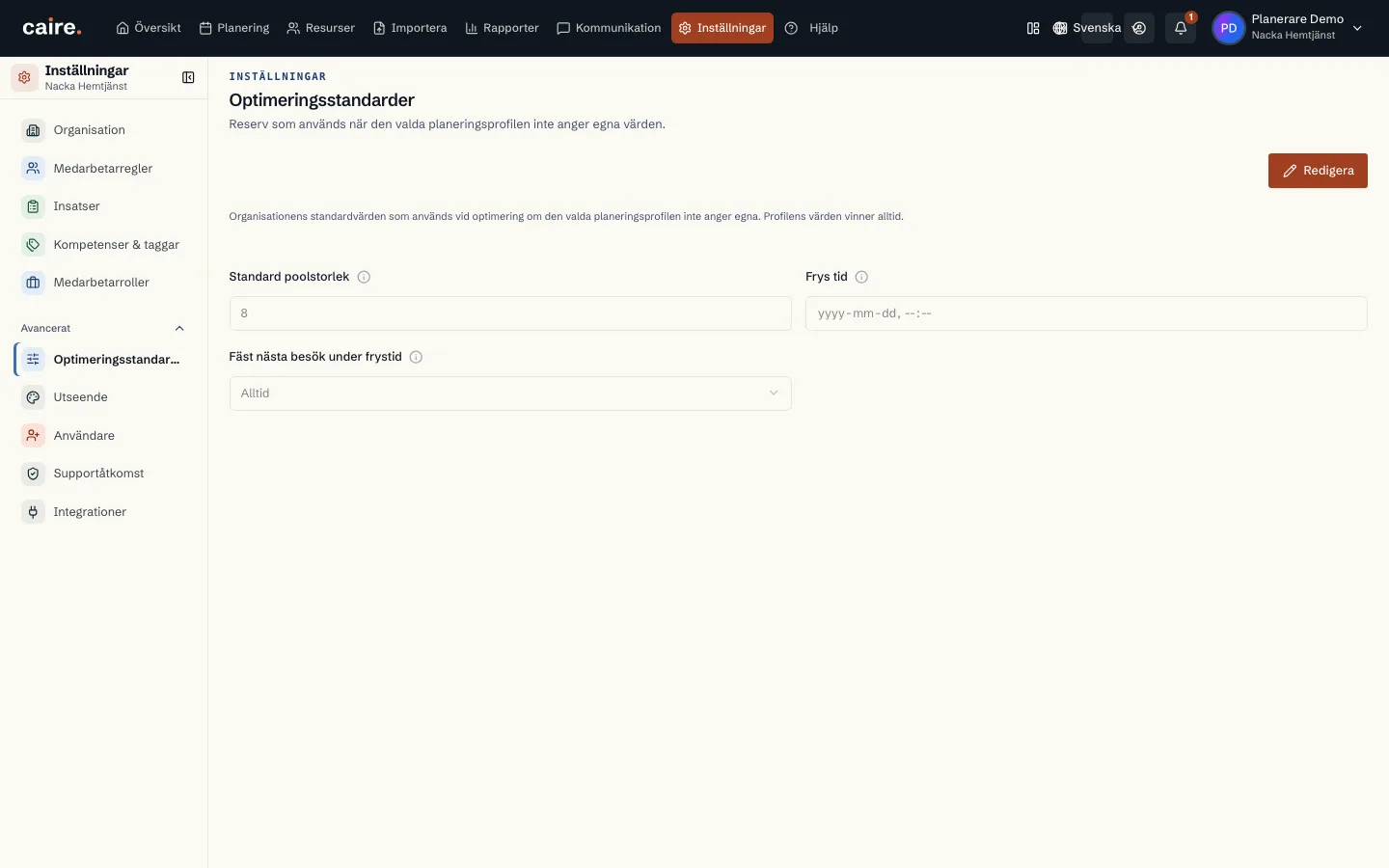Click the Organisation building icon

tap(33, 130)
